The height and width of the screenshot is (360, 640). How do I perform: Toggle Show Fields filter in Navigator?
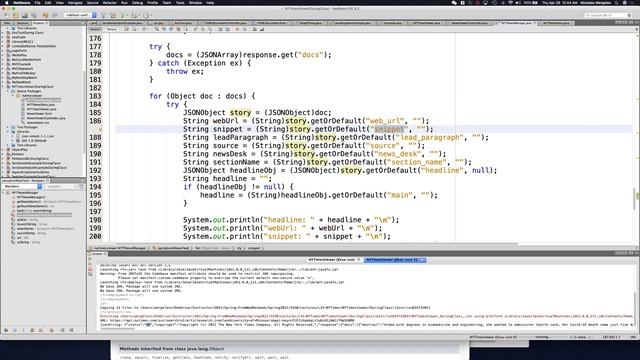15,330
